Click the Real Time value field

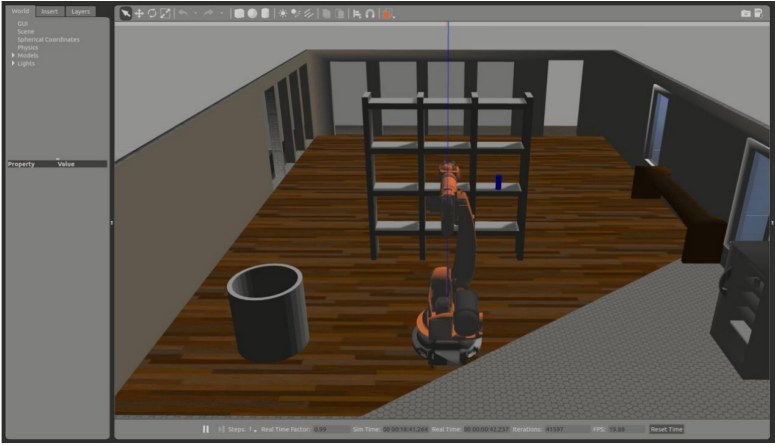click(x=486, y=429)
